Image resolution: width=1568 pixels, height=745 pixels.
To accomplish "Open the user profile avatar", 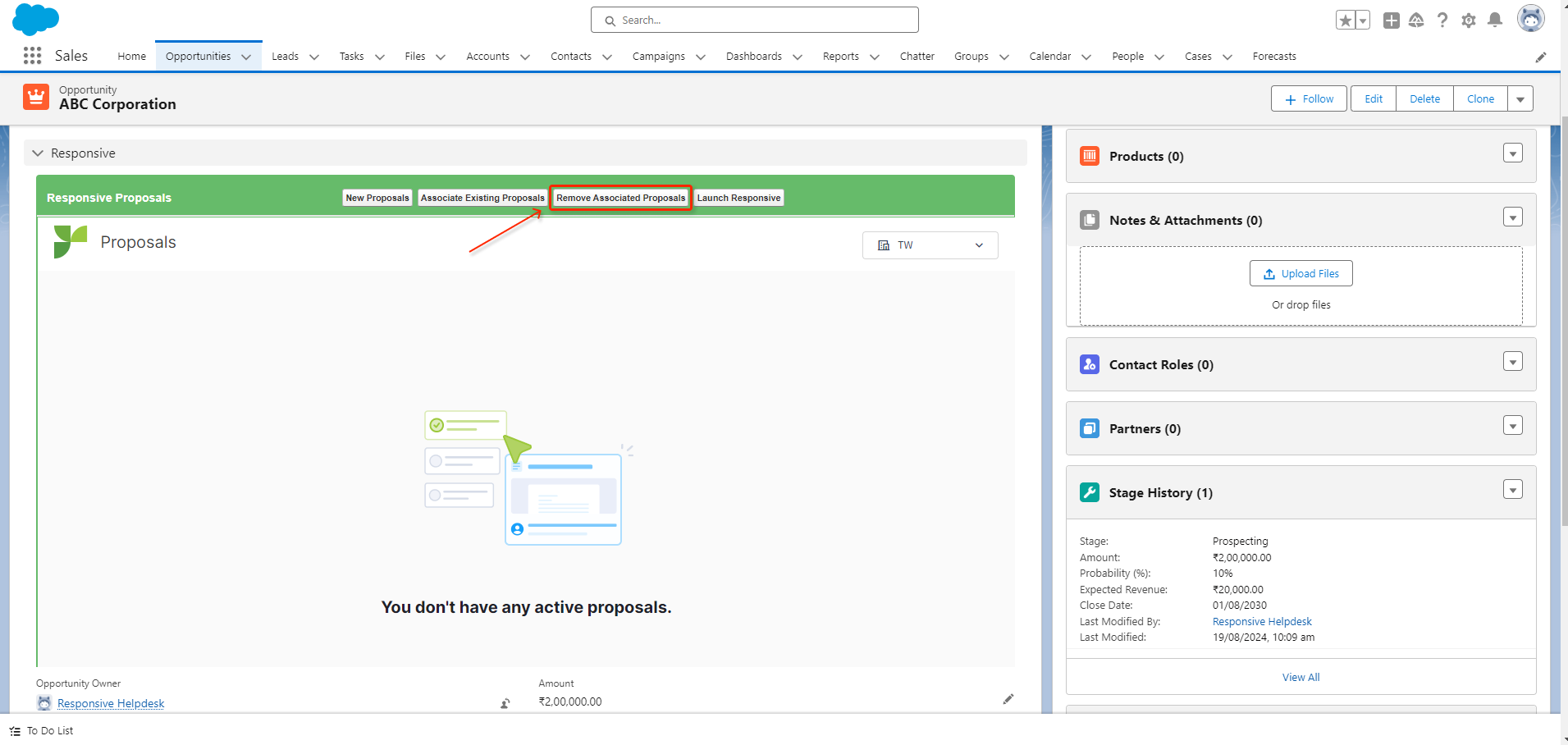I will click(x=1530, y=19).
